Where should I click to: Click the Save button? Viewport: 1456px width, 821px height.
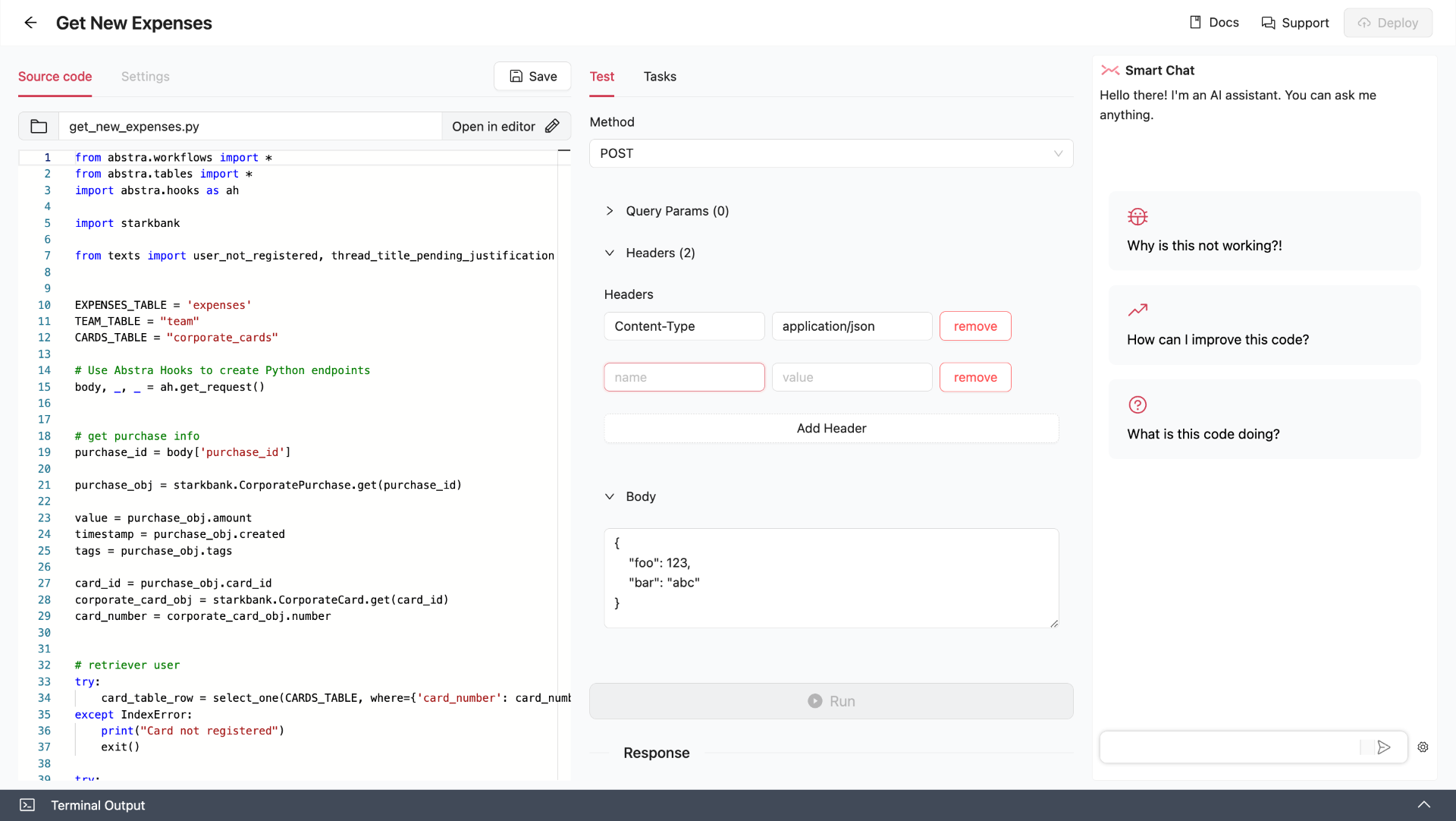tap(533, 77)
